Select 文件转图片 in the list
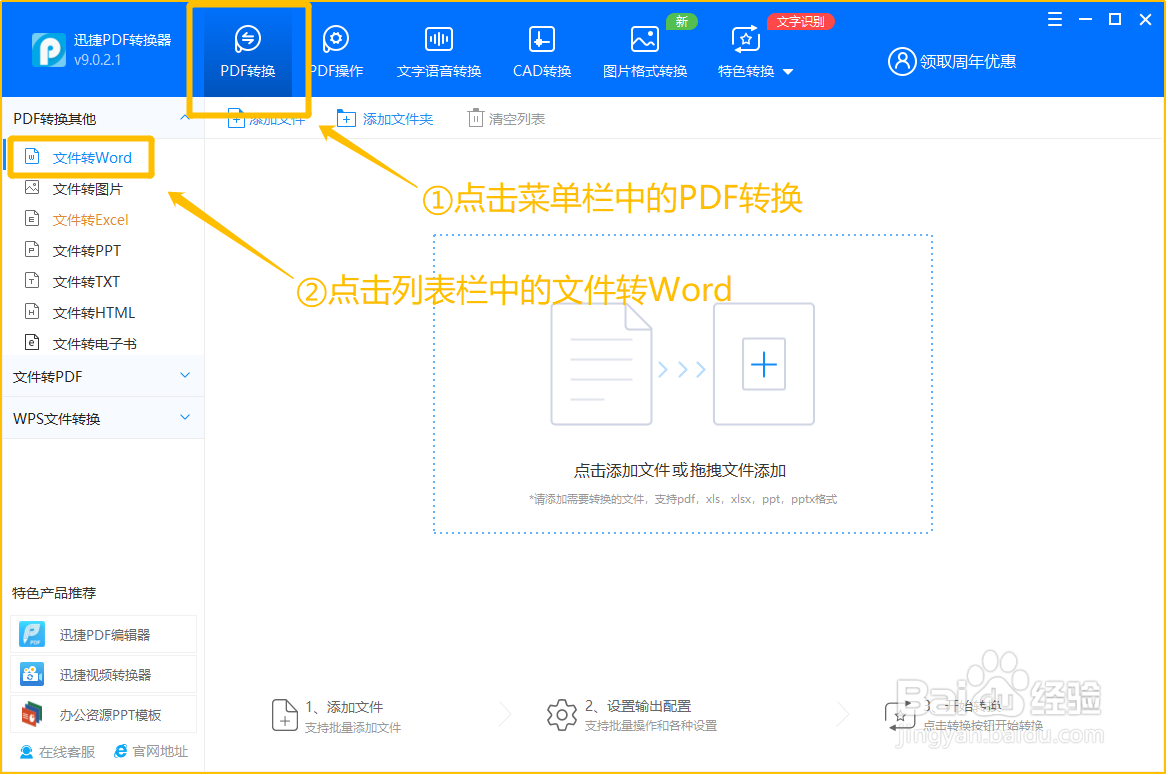Screen dimensions: 1168x775 coord(88,189)
